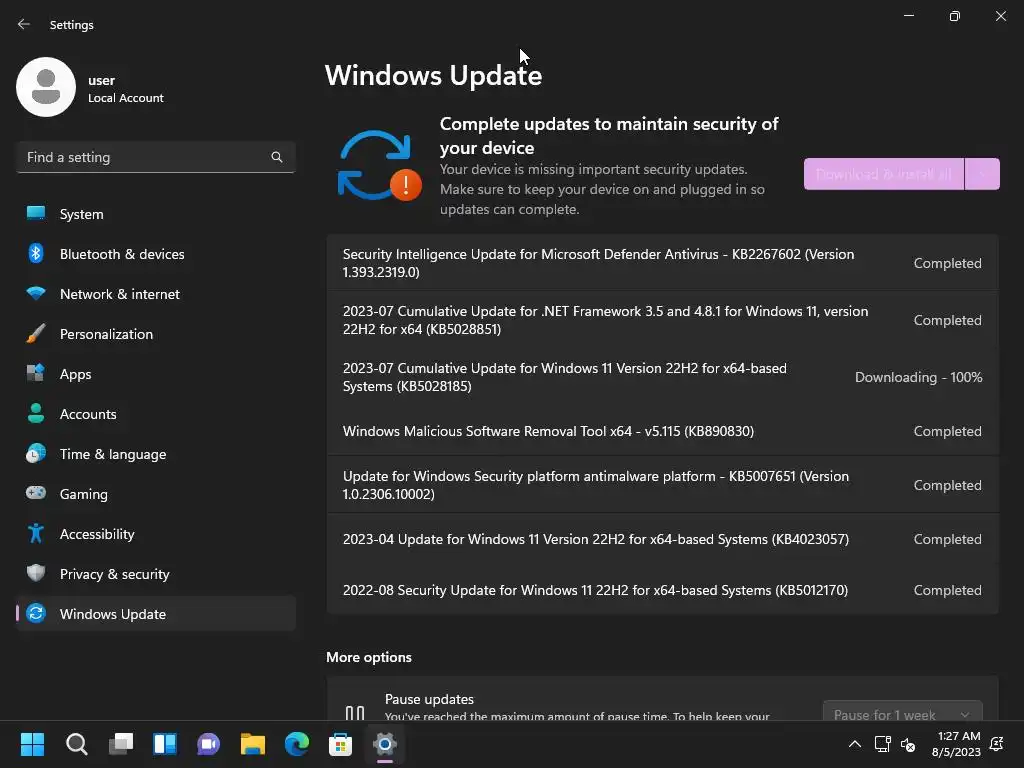1024x768 pixels.
Task: Open the clock showing 1:27 AM
Action: click(x=956, y=744)
